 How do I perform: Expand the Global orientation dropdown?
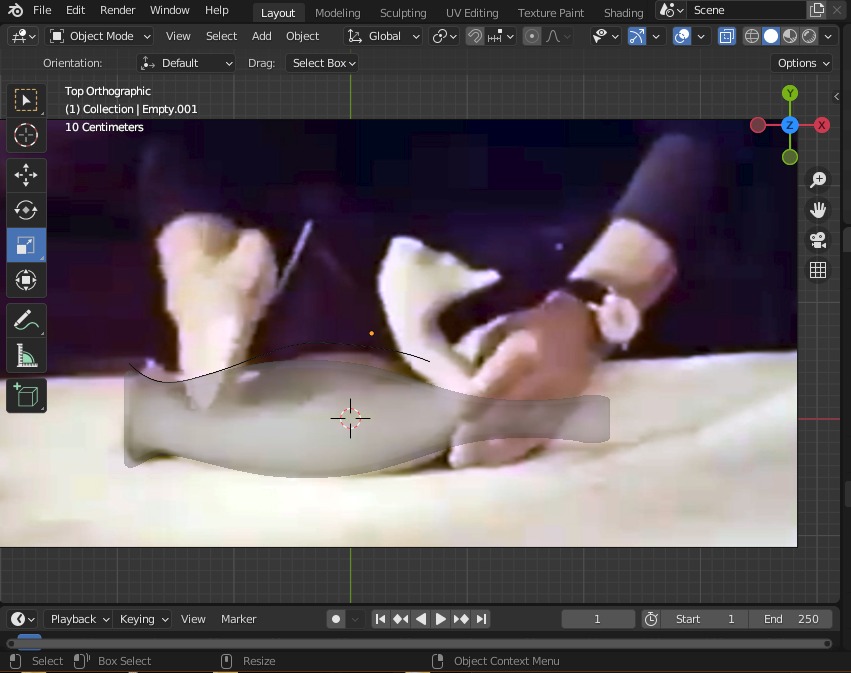click(384, 36)
